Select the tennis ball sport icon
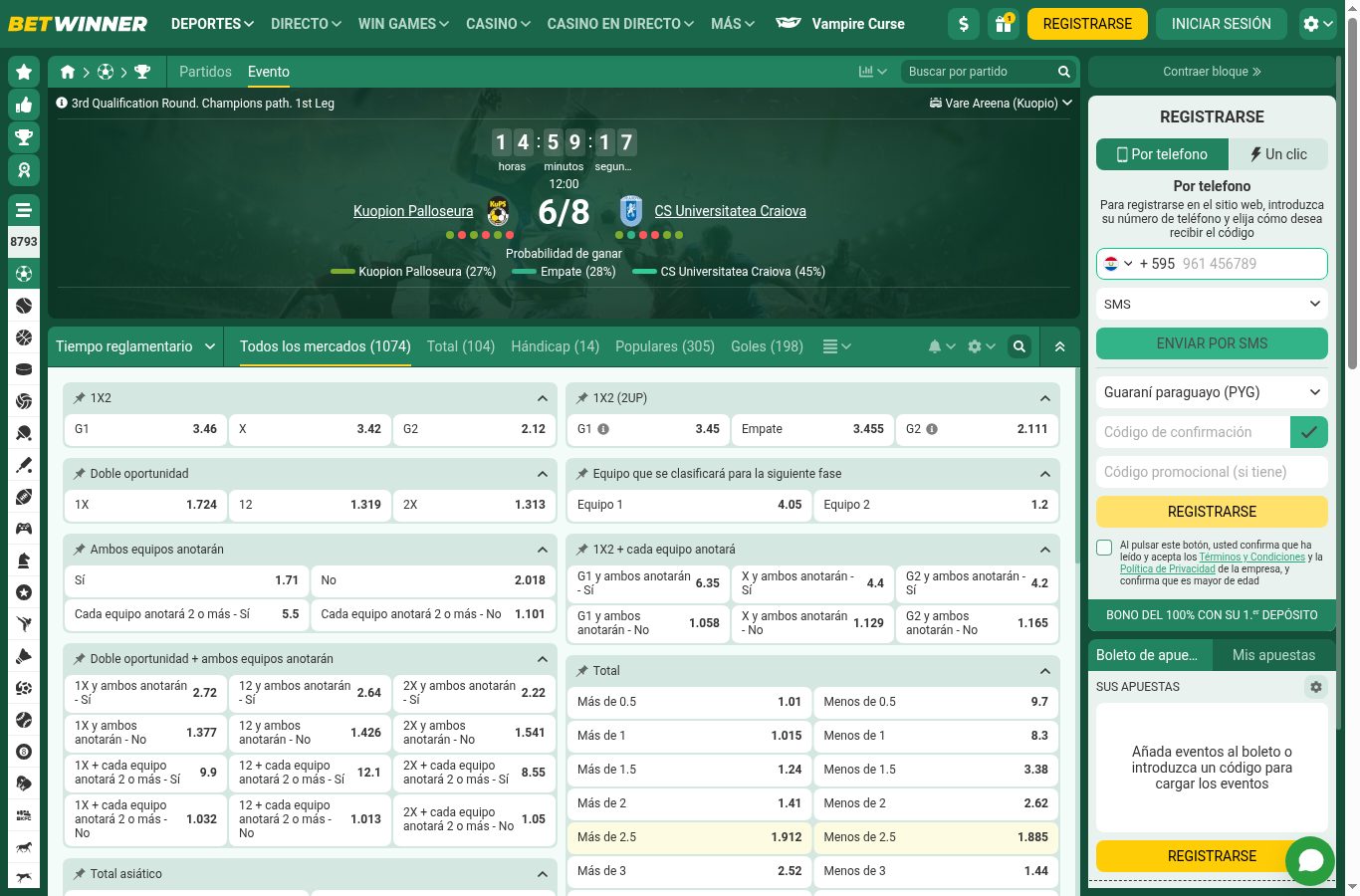Image resolution: width=1360 pixels, height=896 pixels. pos(24,306)
